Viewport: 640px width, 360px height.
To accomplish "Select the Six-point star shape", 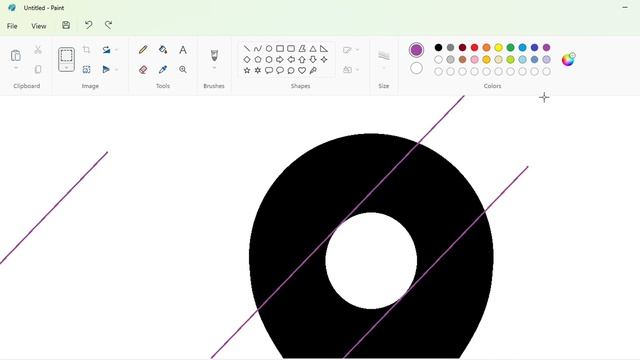I will (258, 71).
